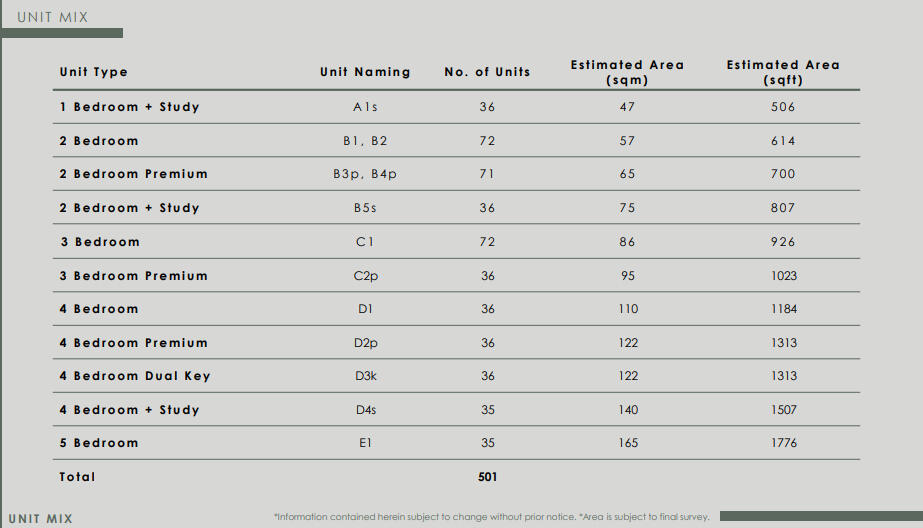Click the 'Estimated Area (sqft)' column header
This screenshot has height=528, width=923.
point(783,72)
